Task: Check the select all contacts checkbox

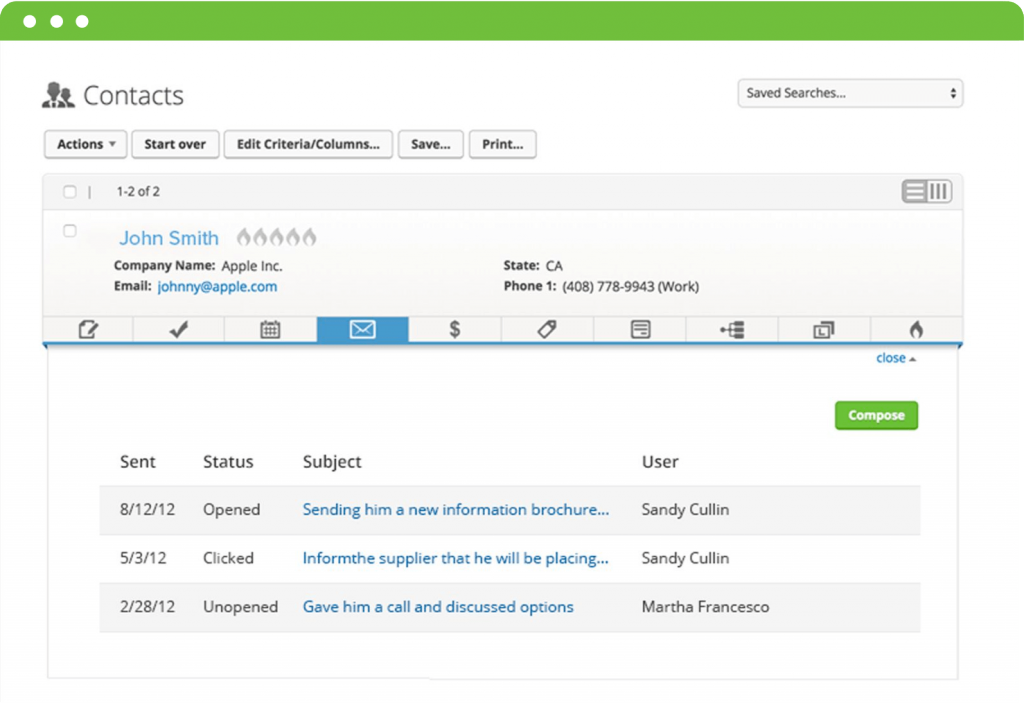Action: 70,191
